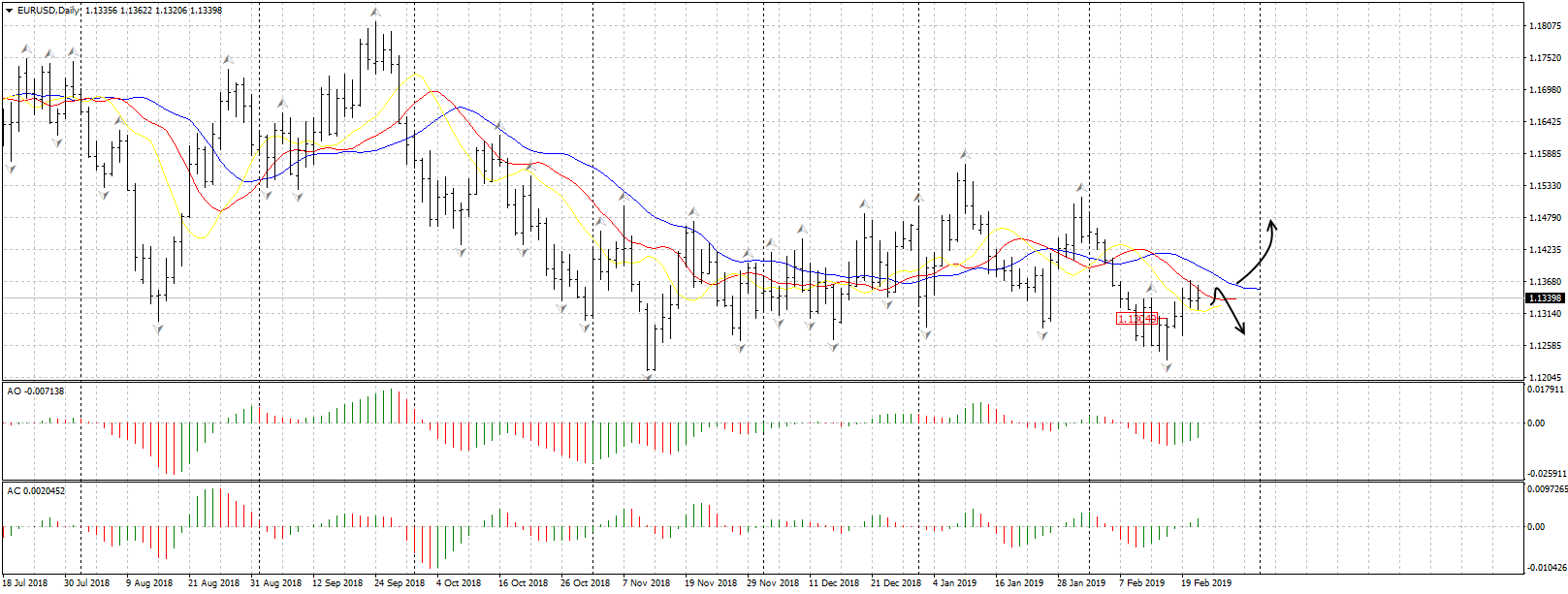
Task: Click the 1.18075 price scale level
Action: point(1544,26)
